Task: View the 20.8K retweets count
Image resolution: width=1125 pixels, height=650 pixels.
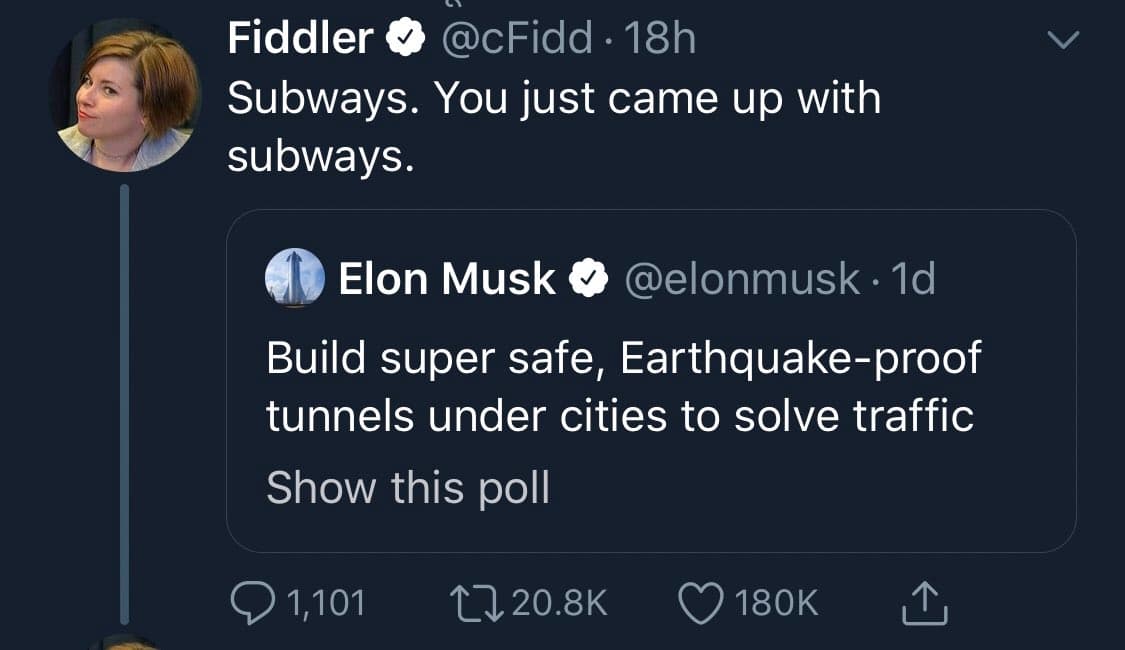Action: [x=560, y=603]
